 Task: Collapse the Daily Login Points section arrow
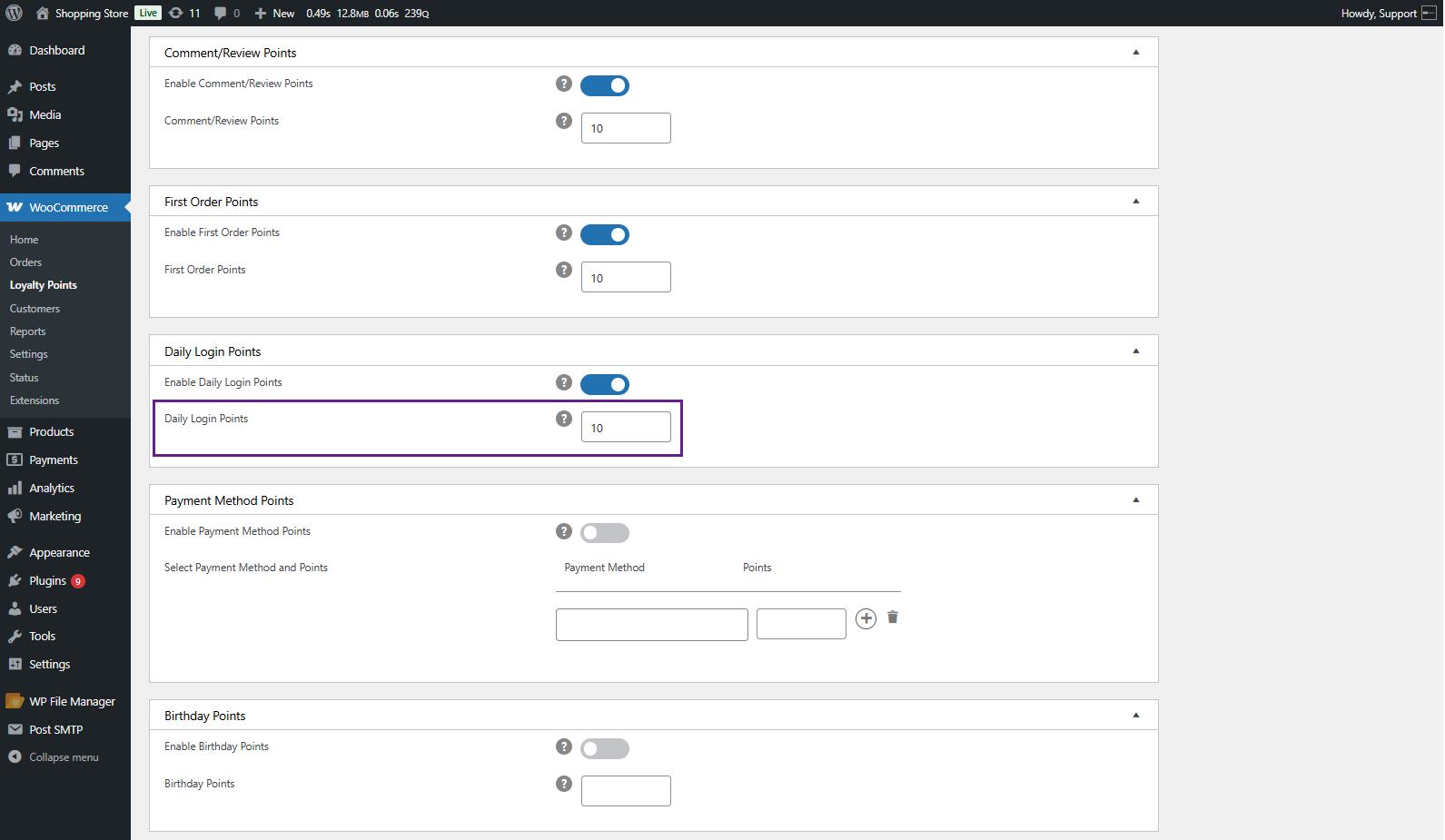(1136, 351)
